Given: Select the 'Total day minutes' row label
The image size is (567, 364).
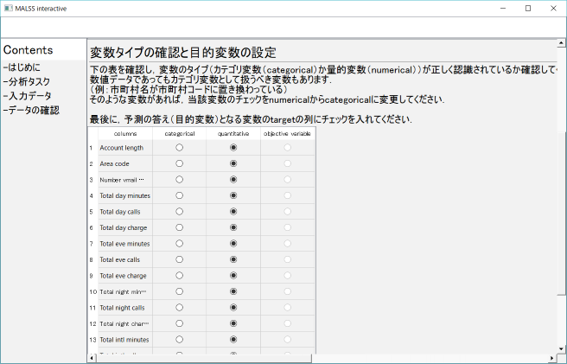Looking at the screenshot, I should 125,196.
